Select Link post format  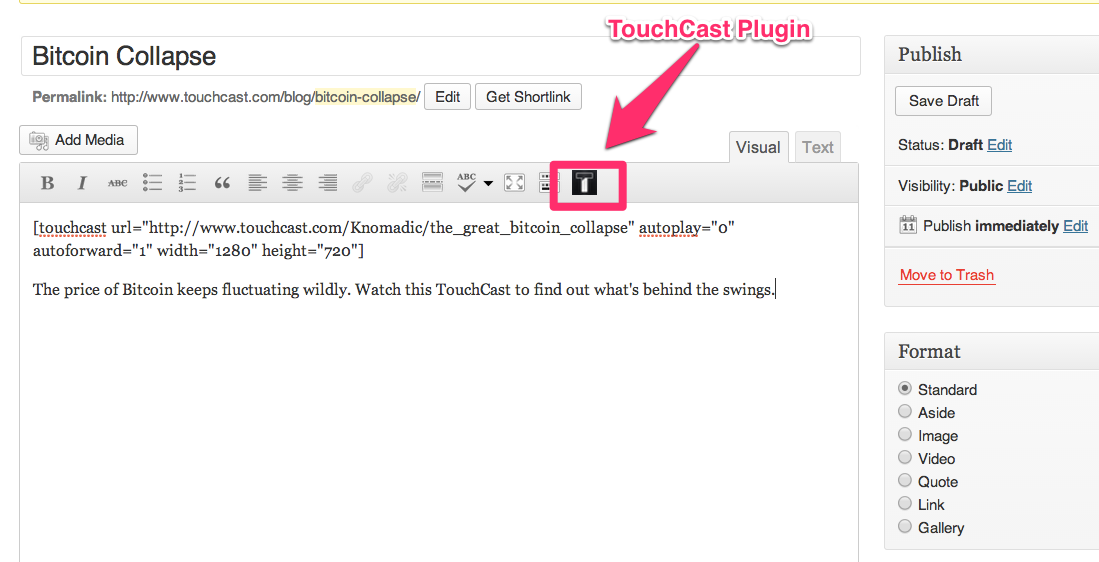(905, 504)
